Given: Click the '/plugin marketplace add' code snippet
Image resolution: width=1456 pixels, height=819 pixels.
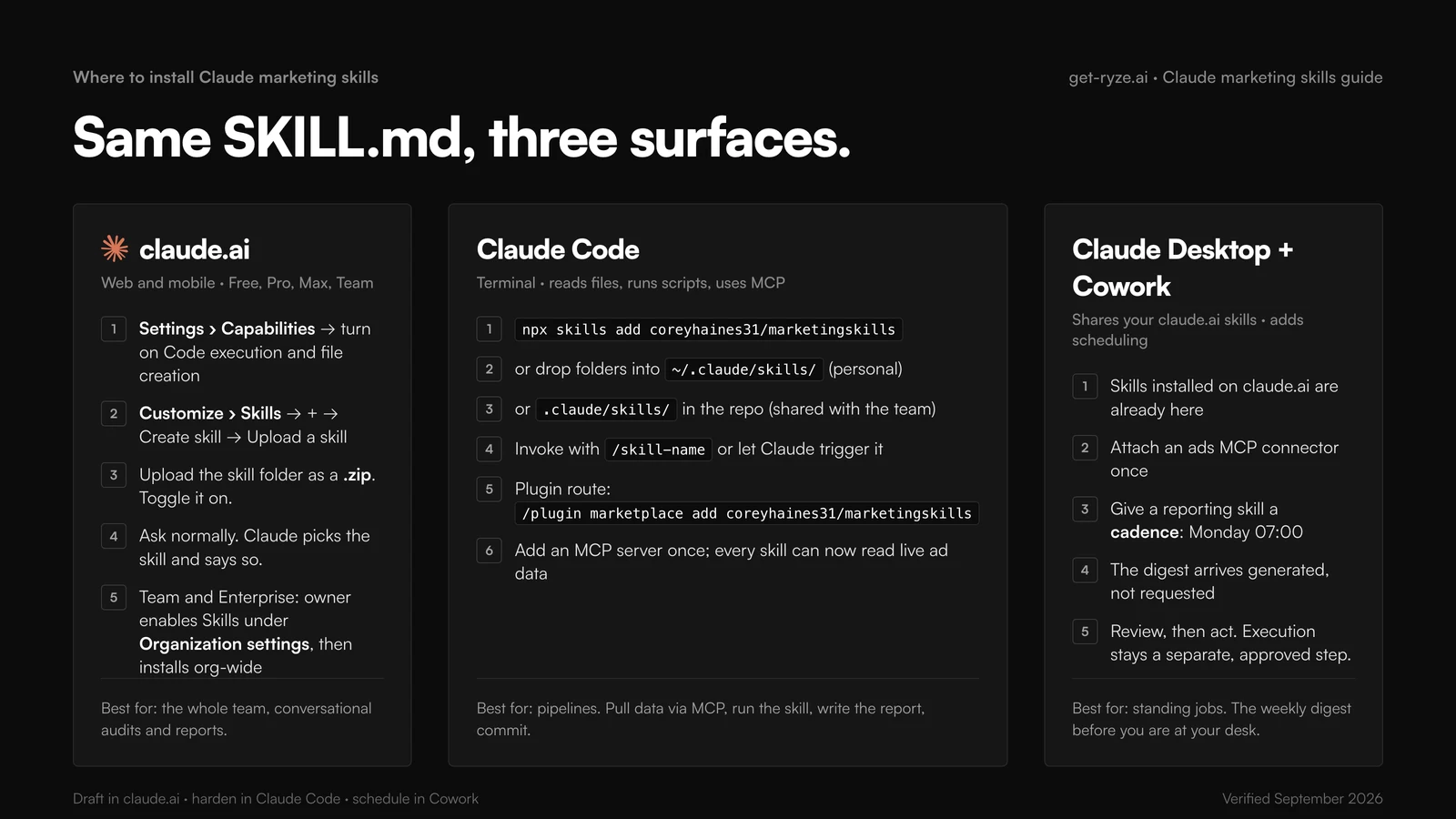Looking at the screenshot, I should (x=746, y=513).
